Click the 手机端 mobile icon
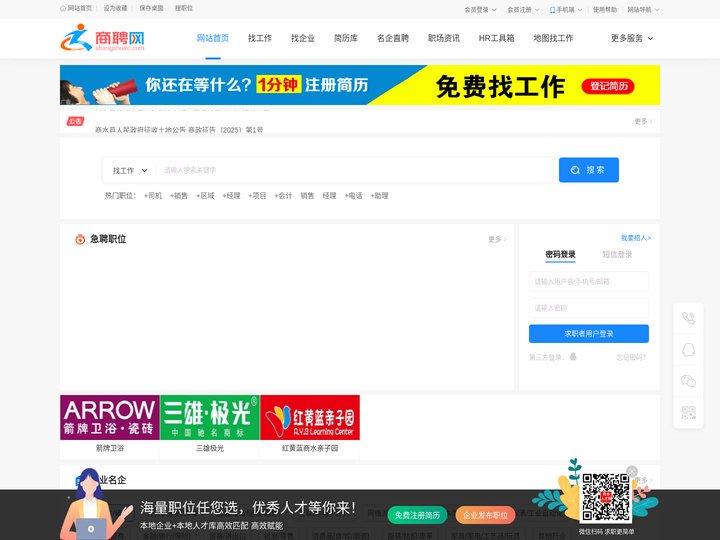Screen dimensions: 720x540 (x=552, y=10)
